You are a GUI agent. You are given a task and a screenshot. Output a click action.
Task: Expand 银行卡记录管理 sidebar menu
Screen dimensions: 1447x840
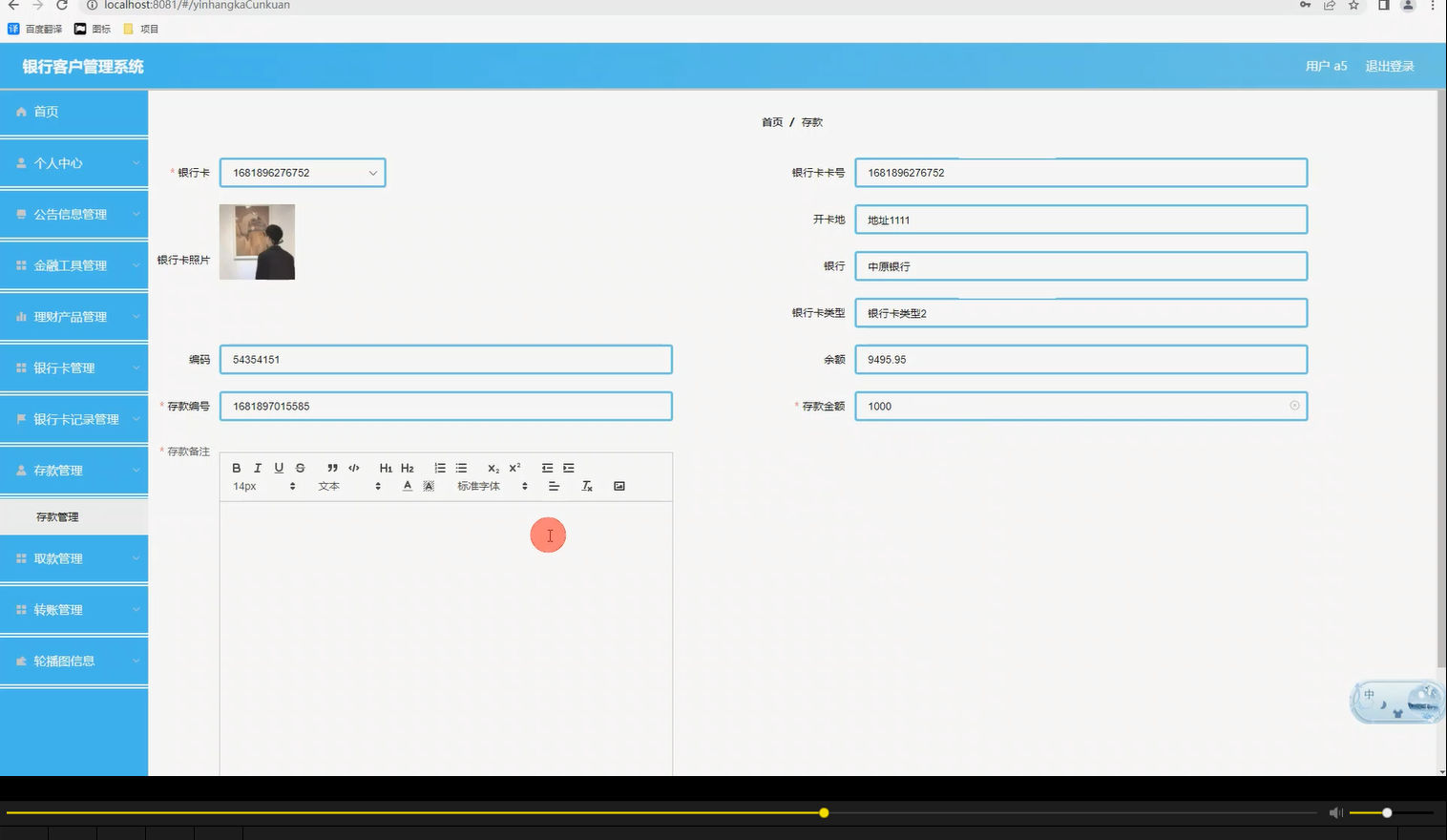tap(73, 419)
